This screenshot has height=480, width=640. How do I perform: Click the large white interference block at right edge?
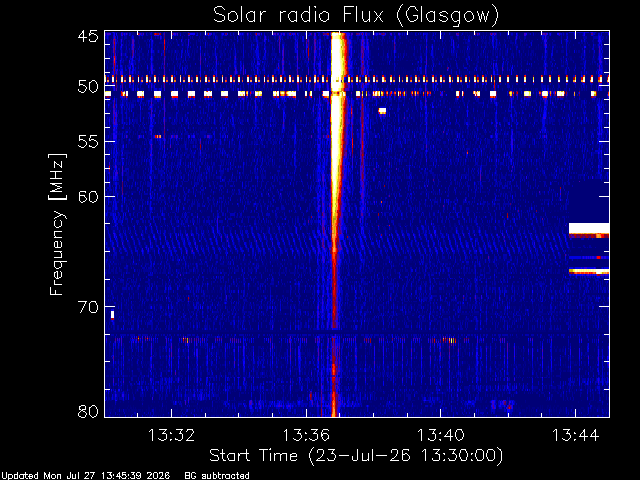pos(589,228)
